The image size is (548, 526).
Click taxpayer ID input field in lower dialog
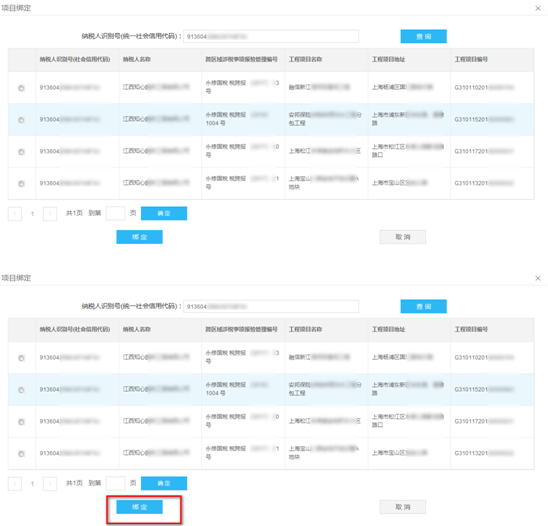pos(271,307)
